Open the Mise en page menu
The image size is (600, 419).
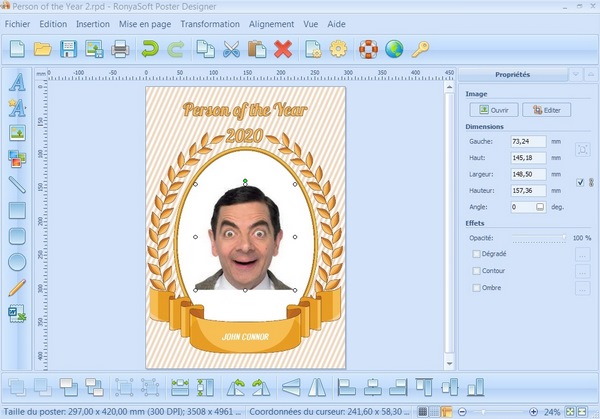[x=145, y=24]
